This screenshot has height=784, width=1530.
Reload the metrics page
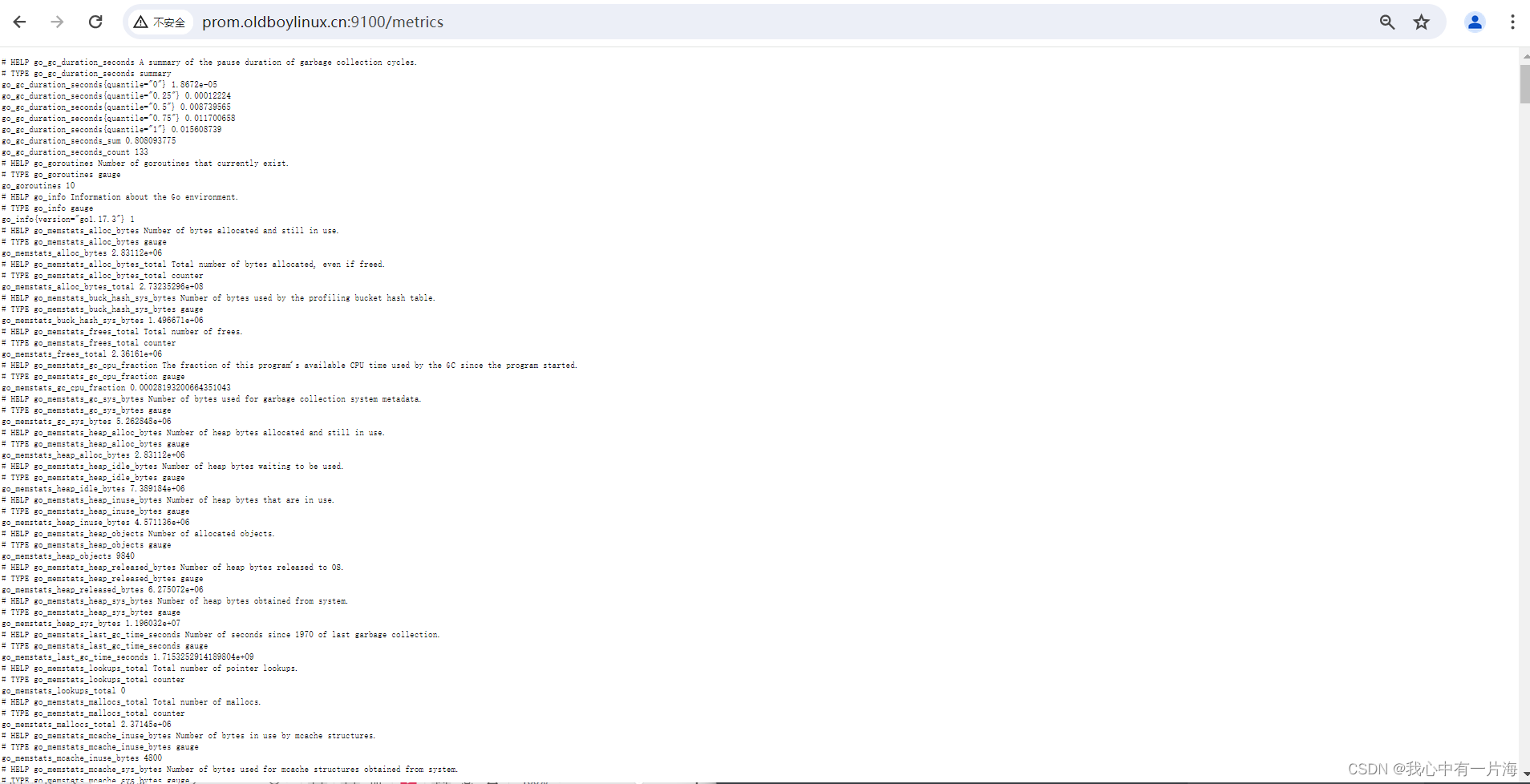[95, 22]
